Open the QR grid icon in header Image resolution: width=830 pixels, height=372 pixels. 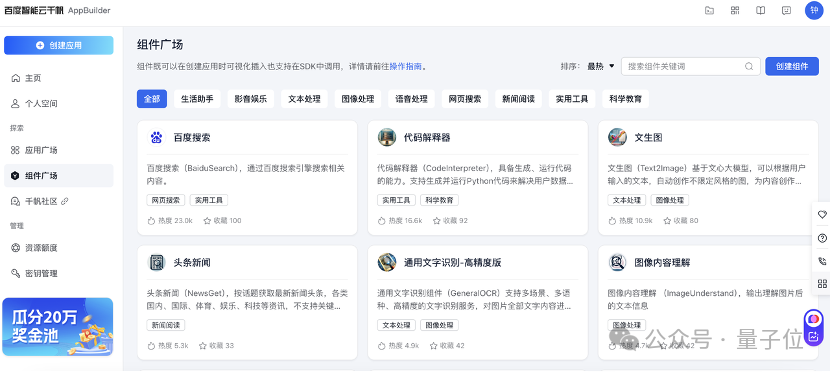(x=735, y=11)
